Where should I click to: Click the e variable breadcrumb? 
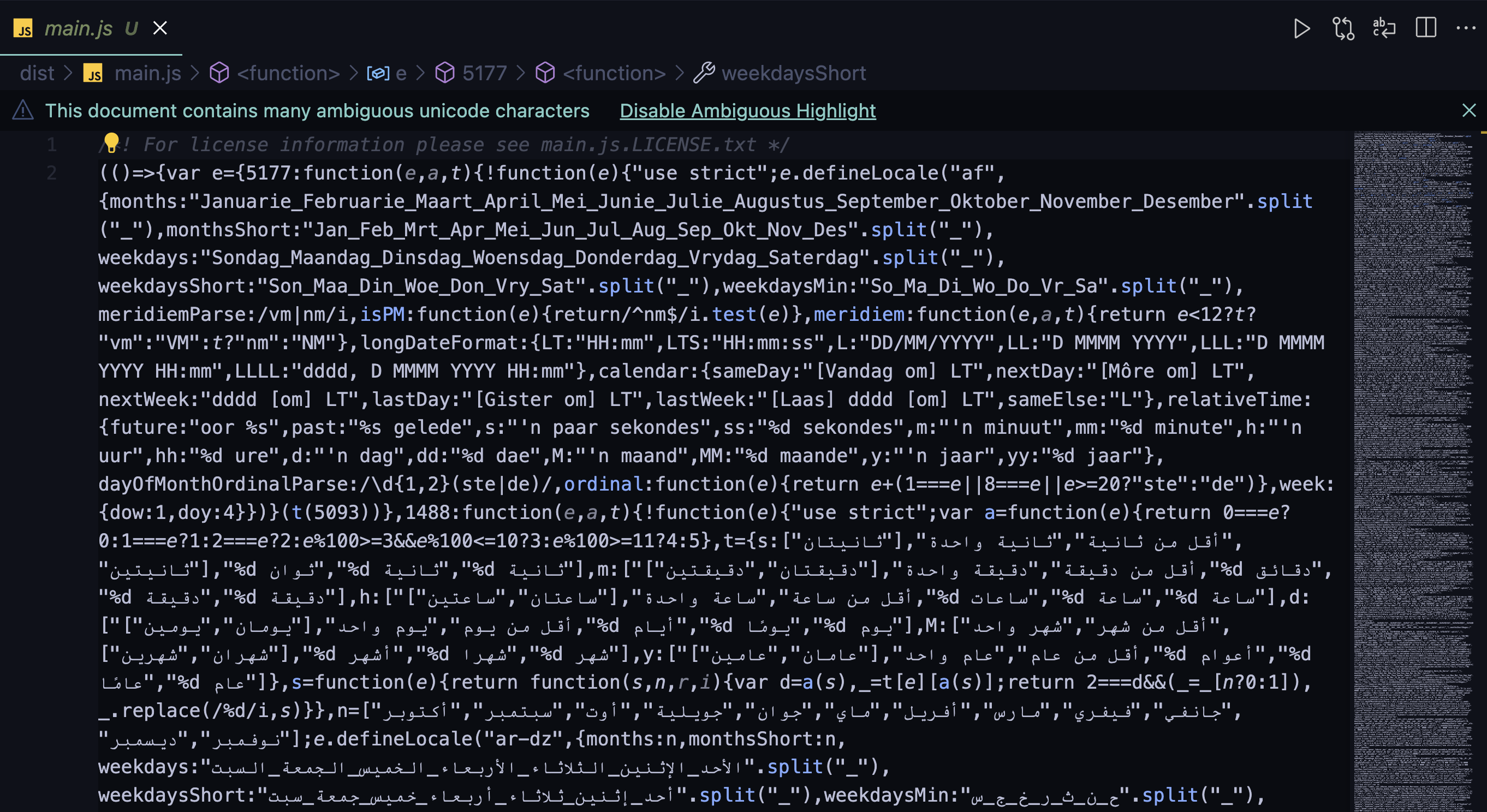401,73
